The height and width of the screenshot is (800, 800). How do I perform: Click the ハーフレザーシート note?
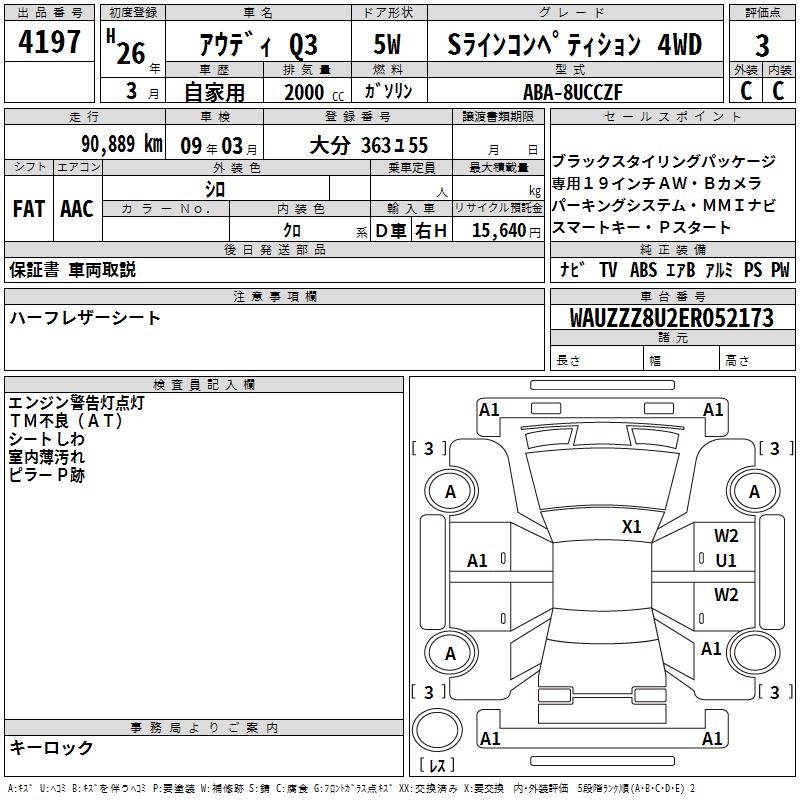tap(85, 318)
